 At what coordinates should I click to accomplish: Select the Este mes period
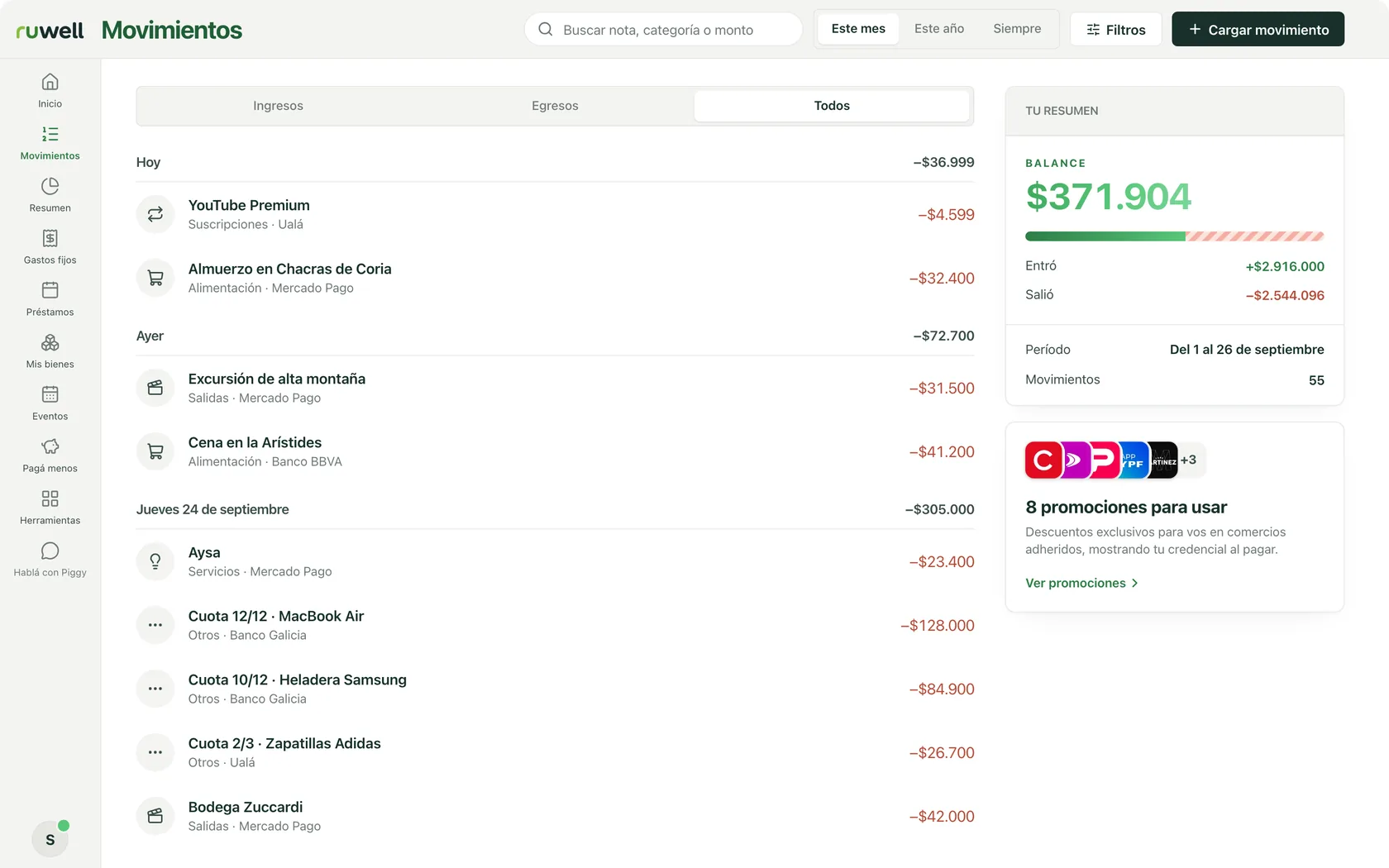click(858, 29)
